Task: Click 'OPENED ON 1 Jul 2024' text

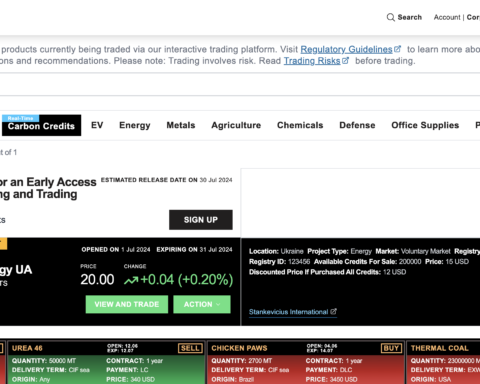Action: pyautogui.click(x=116, y=250)
